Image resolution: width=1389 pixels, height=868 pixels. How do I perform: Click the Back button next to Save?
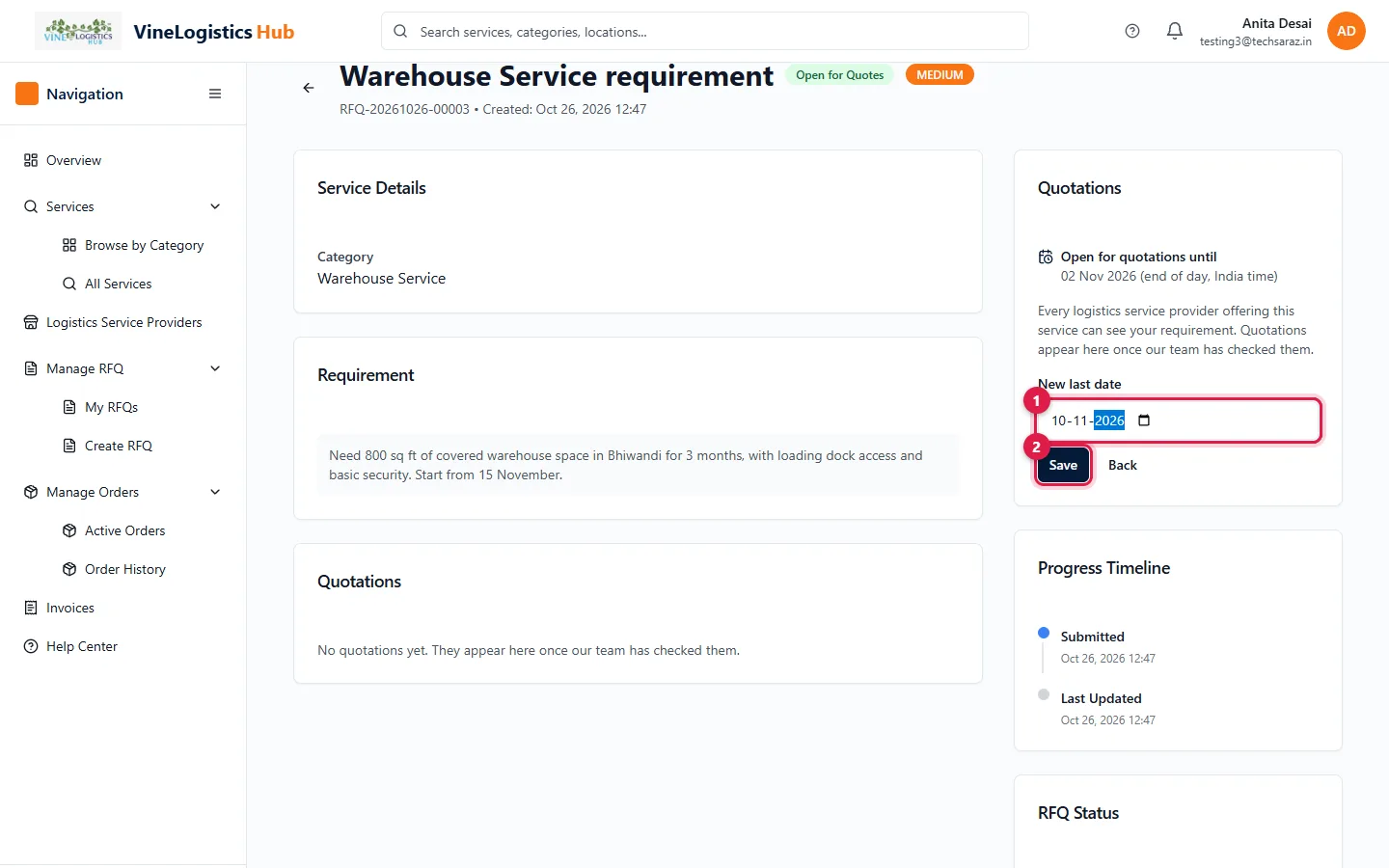(1123, 465)
